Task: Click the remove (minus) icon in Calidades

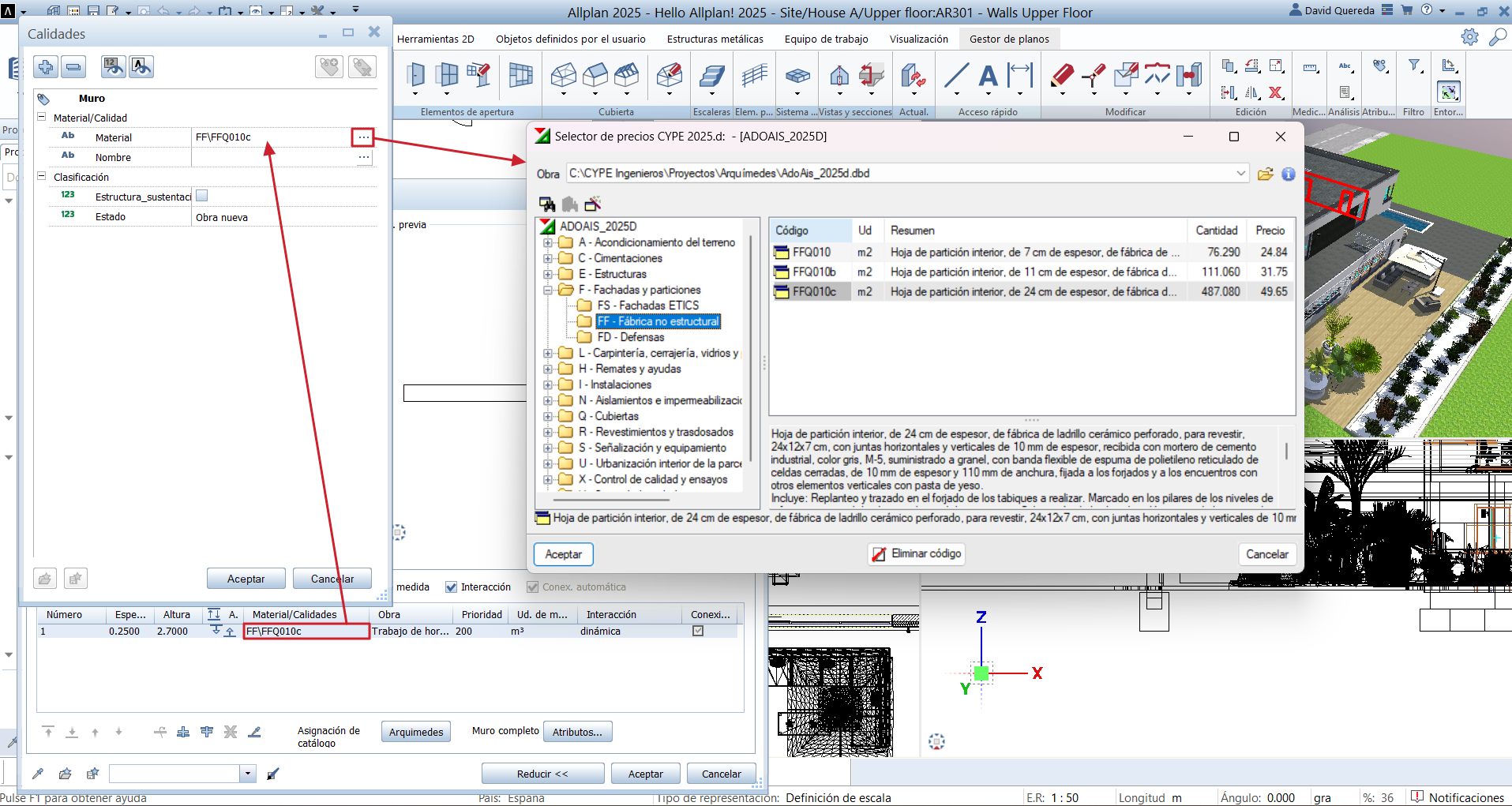Action: point(73,67)
